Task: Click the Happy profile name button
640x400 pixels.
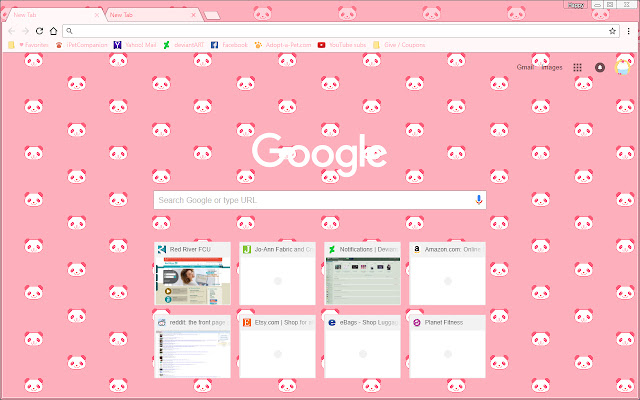Action: click(576, 5)
